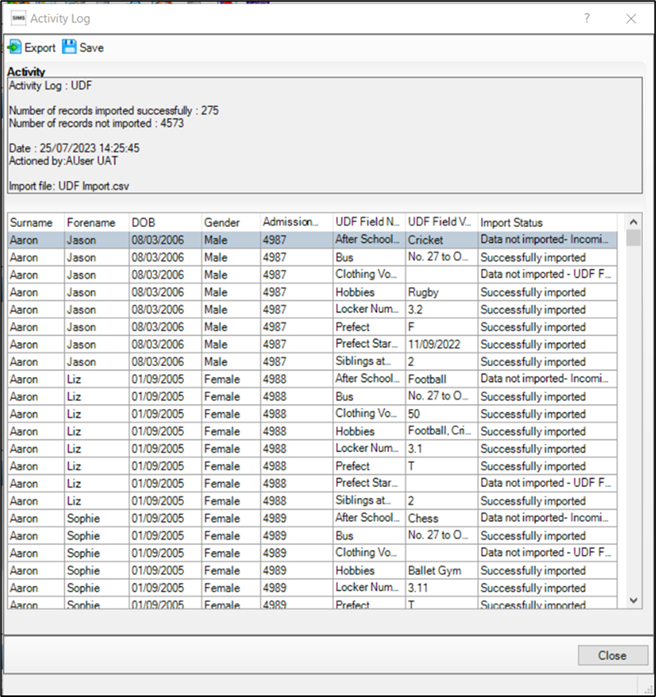Click the DOB column header
The image size is (656, 697).
coord(144,222)
